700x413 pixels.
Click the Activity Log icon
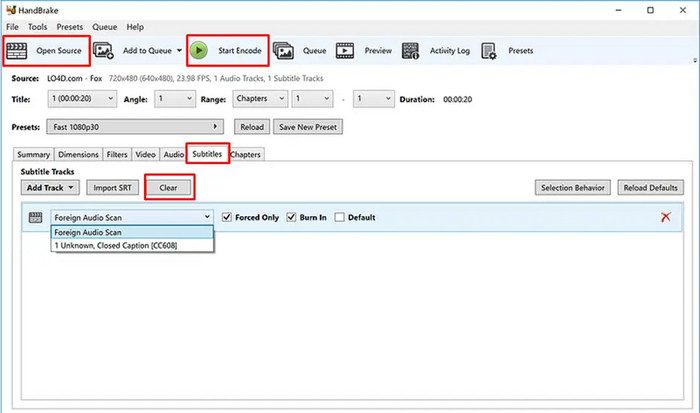tap(410, 51)
